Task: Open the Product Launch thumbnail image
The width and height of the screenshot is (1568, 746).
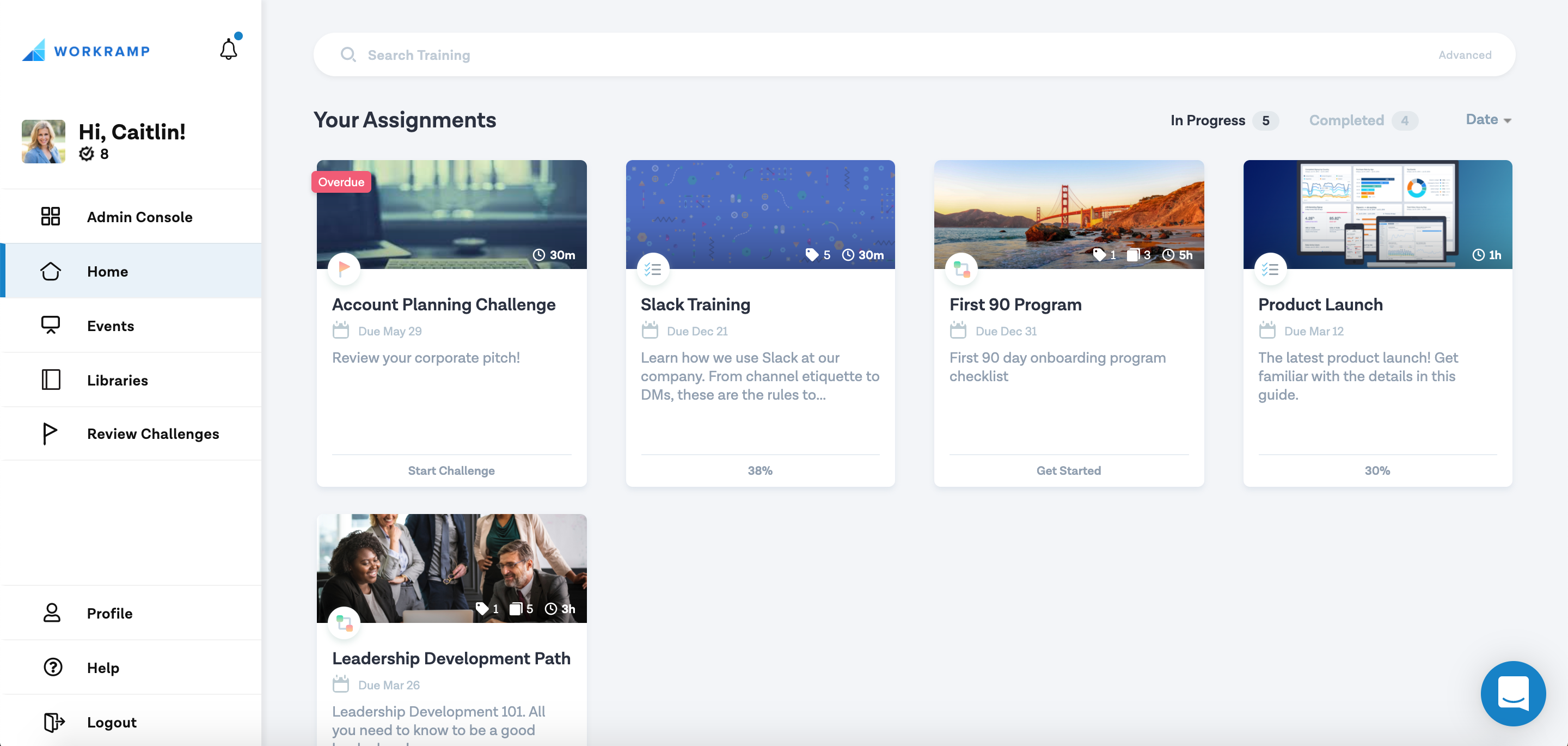Action: click(1377, 215)
